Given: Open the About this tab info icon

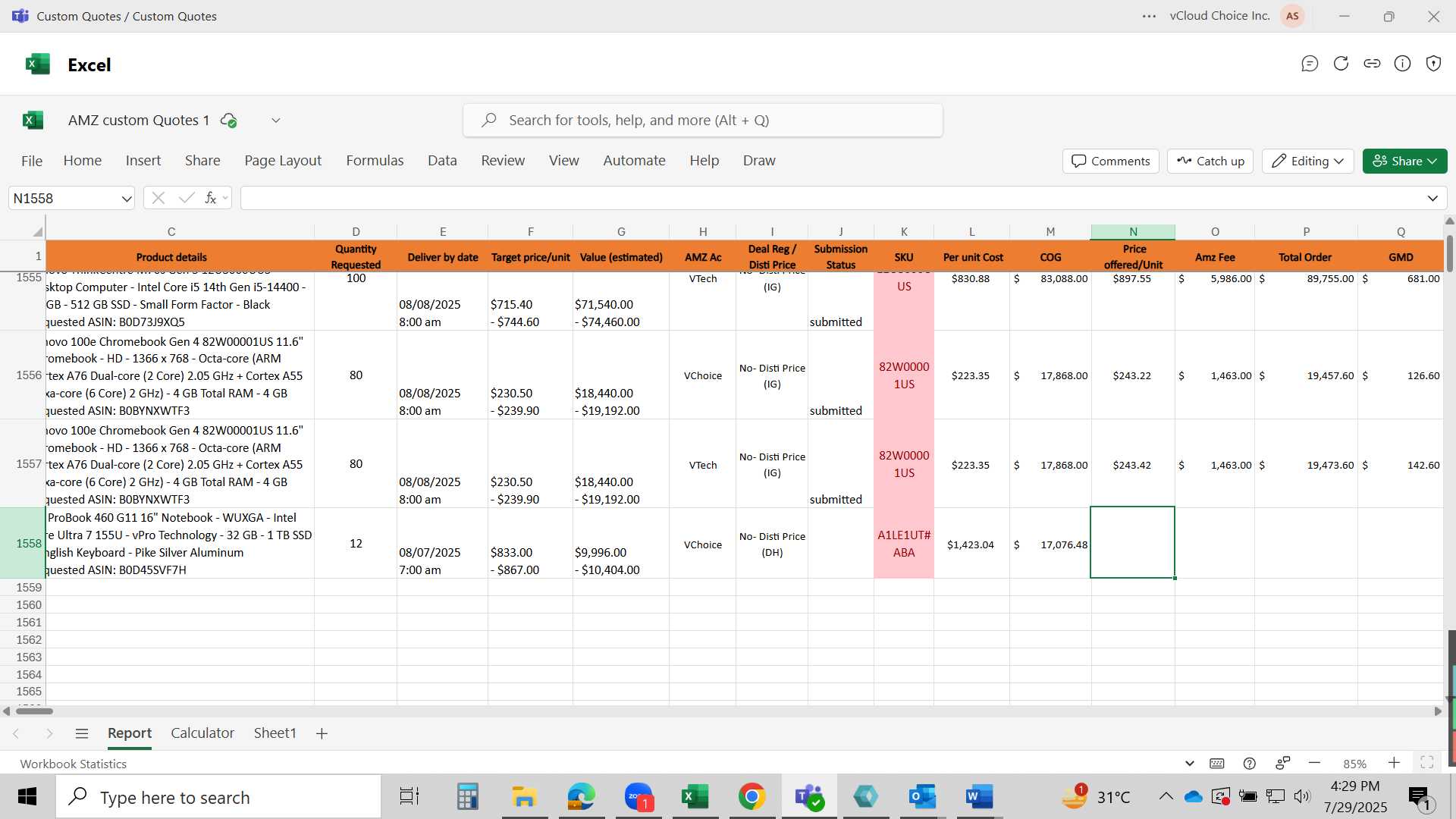Looking at the screenshot, I should point(1403,64).
